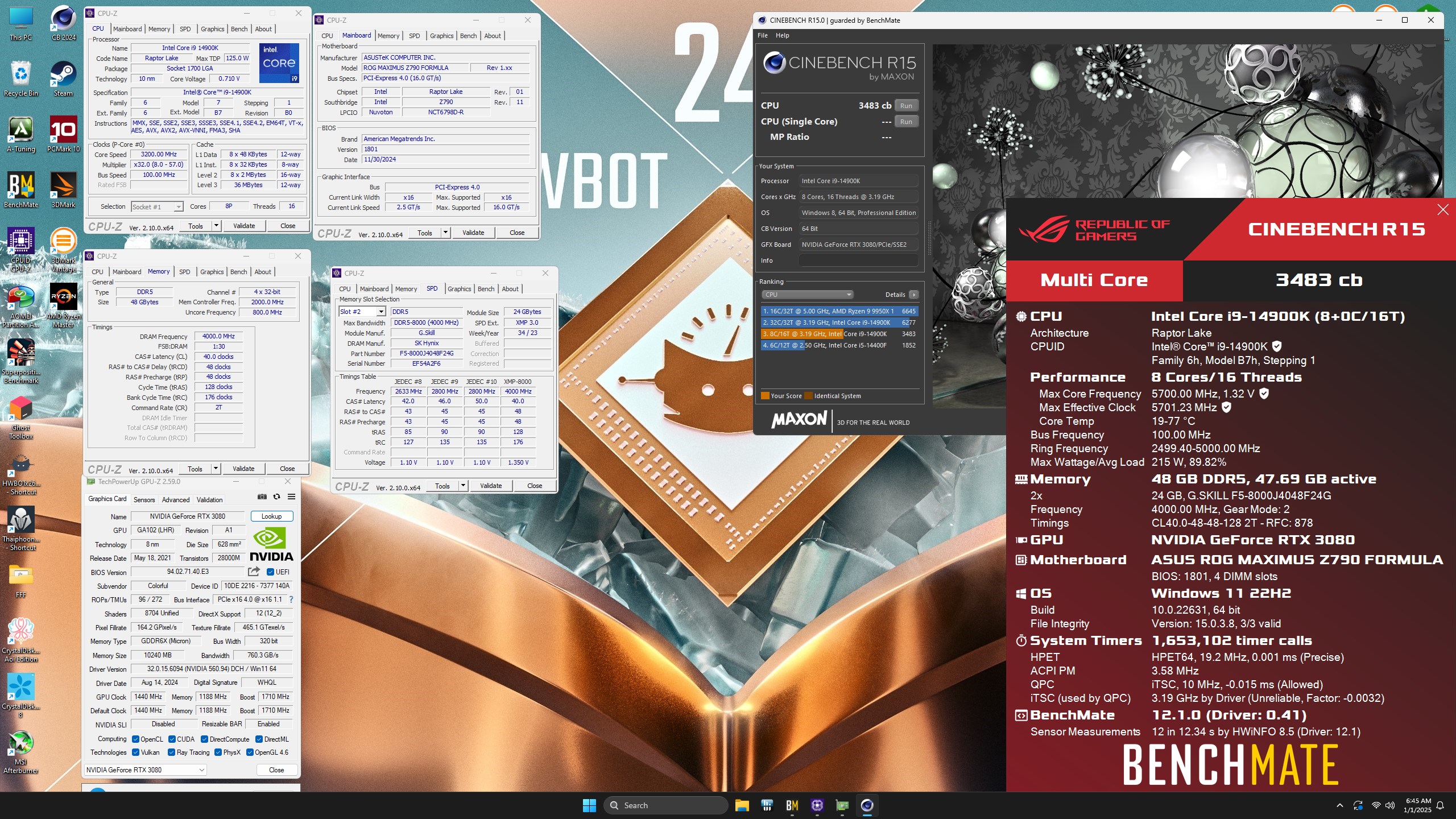Close the ROG BenchMate result overlay
This screenshot has width=1456, height=819.
tap(1443, 210)
